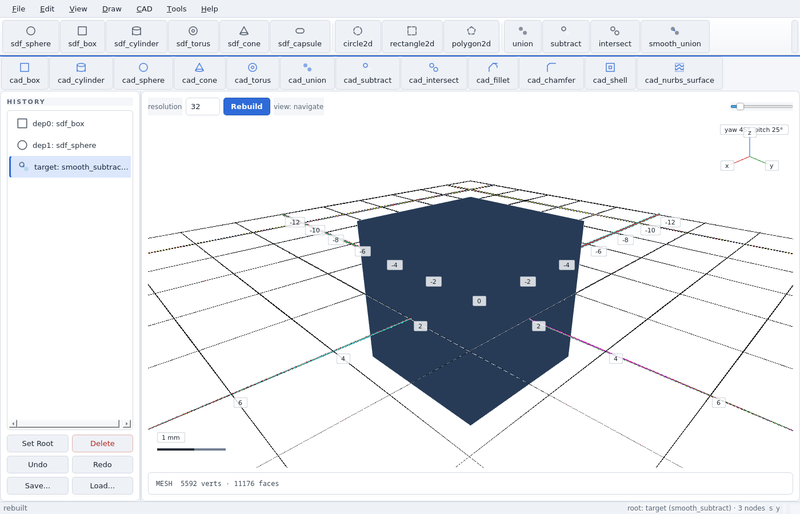The height and width of the screenshot is (514, 800).
Task: Select the rectangle2d tool
Action: click(x=412, y=37)
